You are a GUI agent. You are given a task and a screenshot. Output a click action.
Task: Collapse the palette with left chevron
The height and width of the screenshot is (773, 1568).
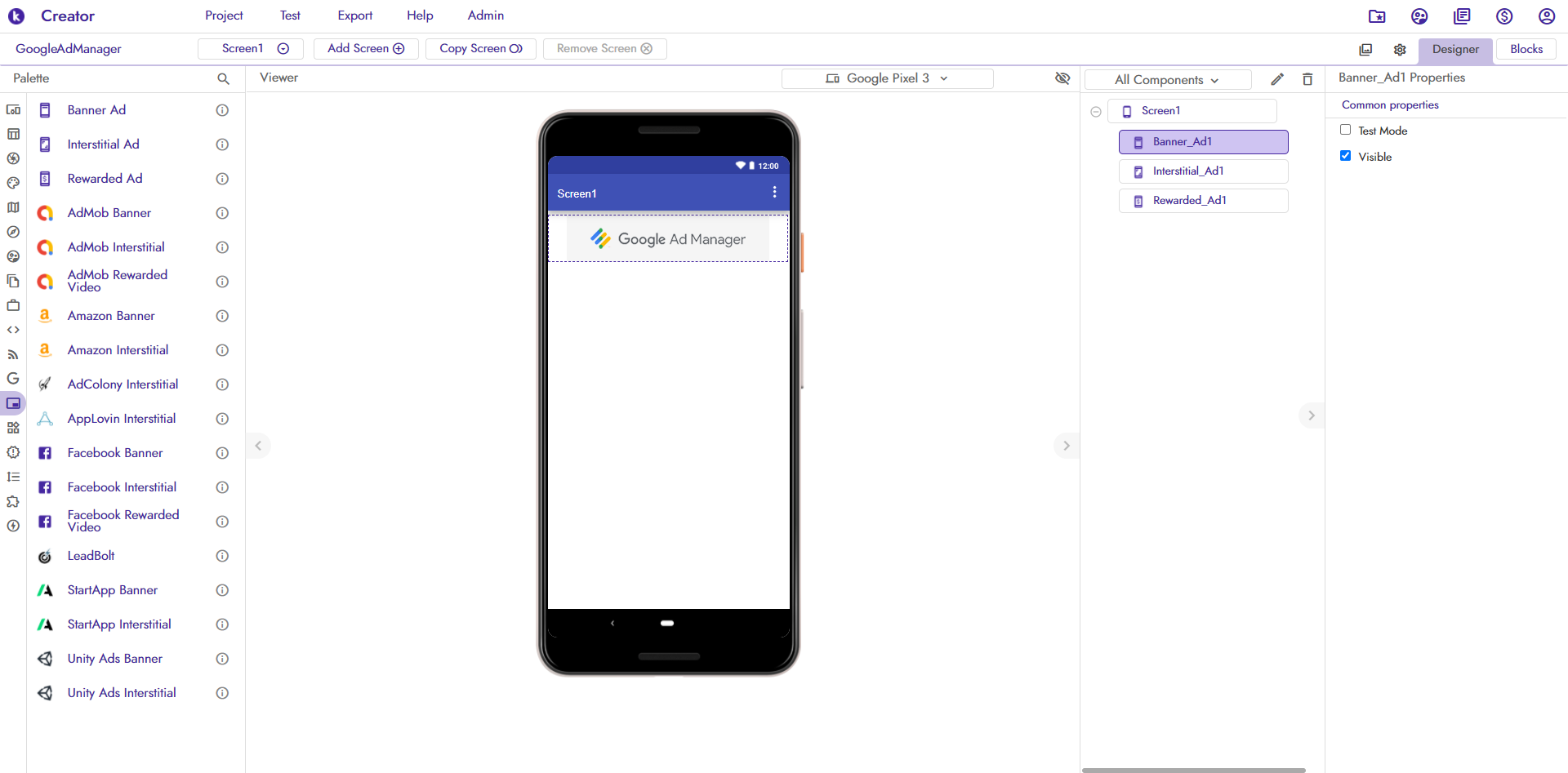point(258,446)
